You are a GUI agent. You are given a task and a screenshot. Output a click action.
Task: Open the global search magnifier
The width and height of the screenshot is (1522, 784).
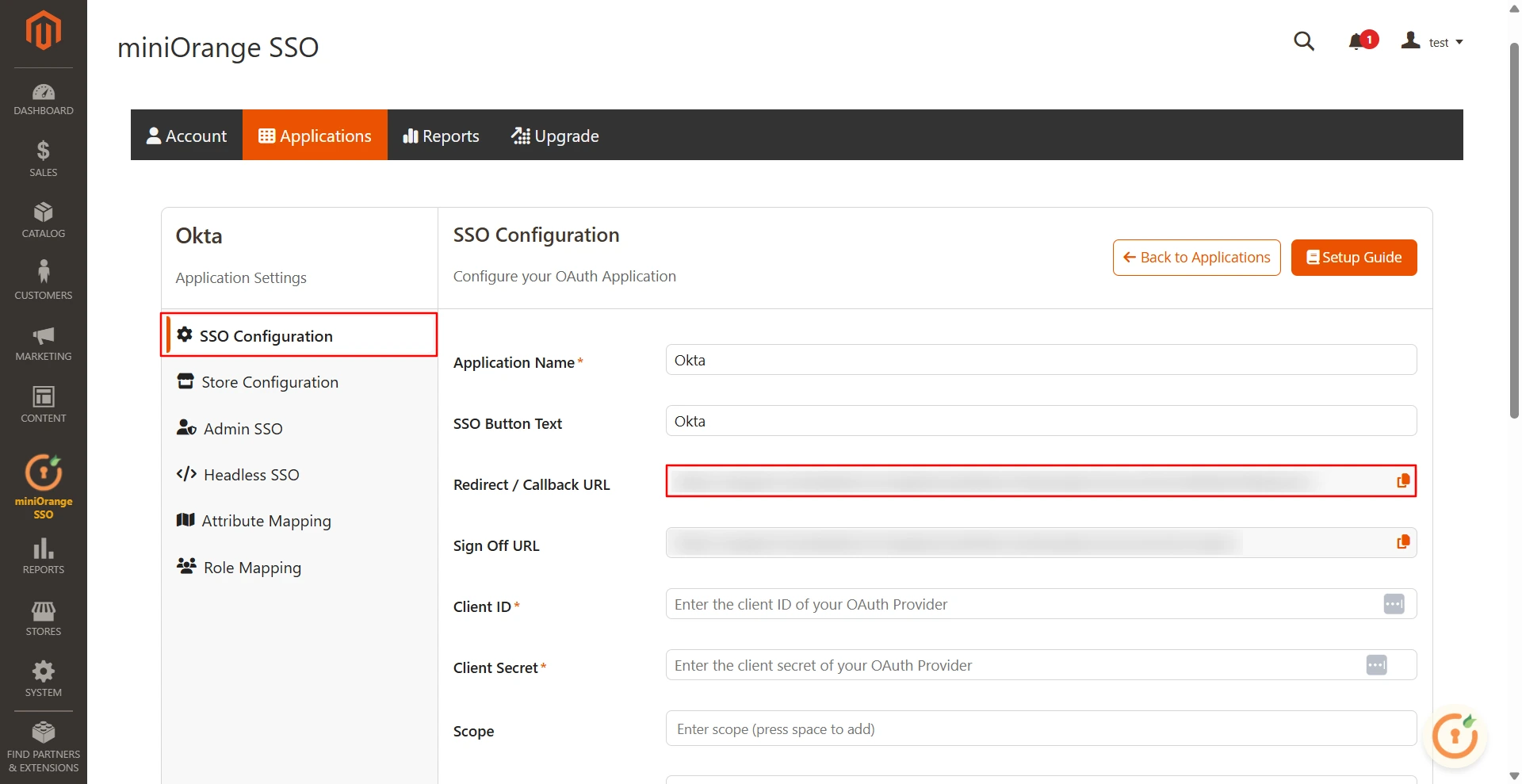1304,41
